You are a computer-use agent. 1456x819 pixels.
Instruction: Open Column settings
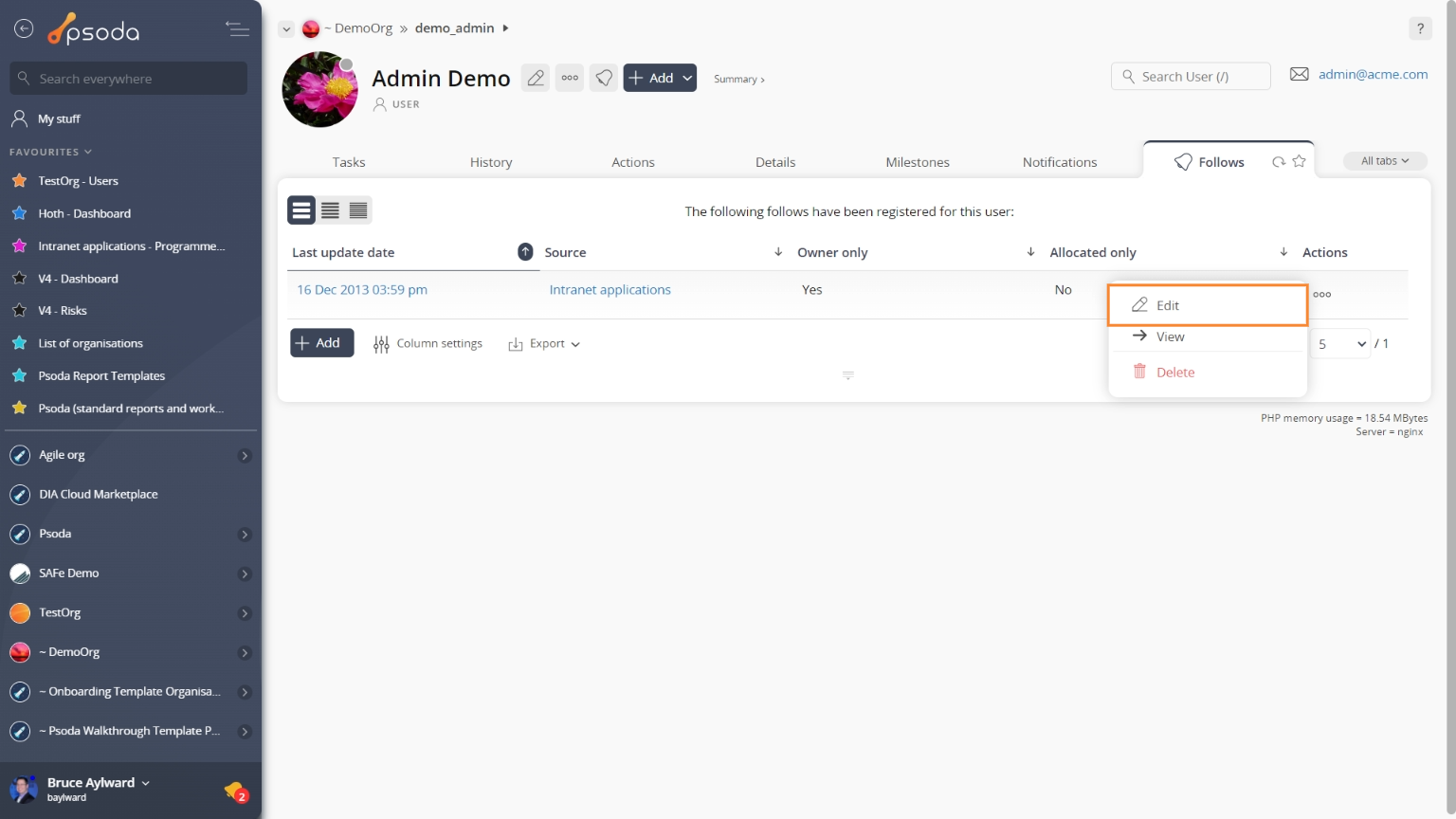click(428, 344)
